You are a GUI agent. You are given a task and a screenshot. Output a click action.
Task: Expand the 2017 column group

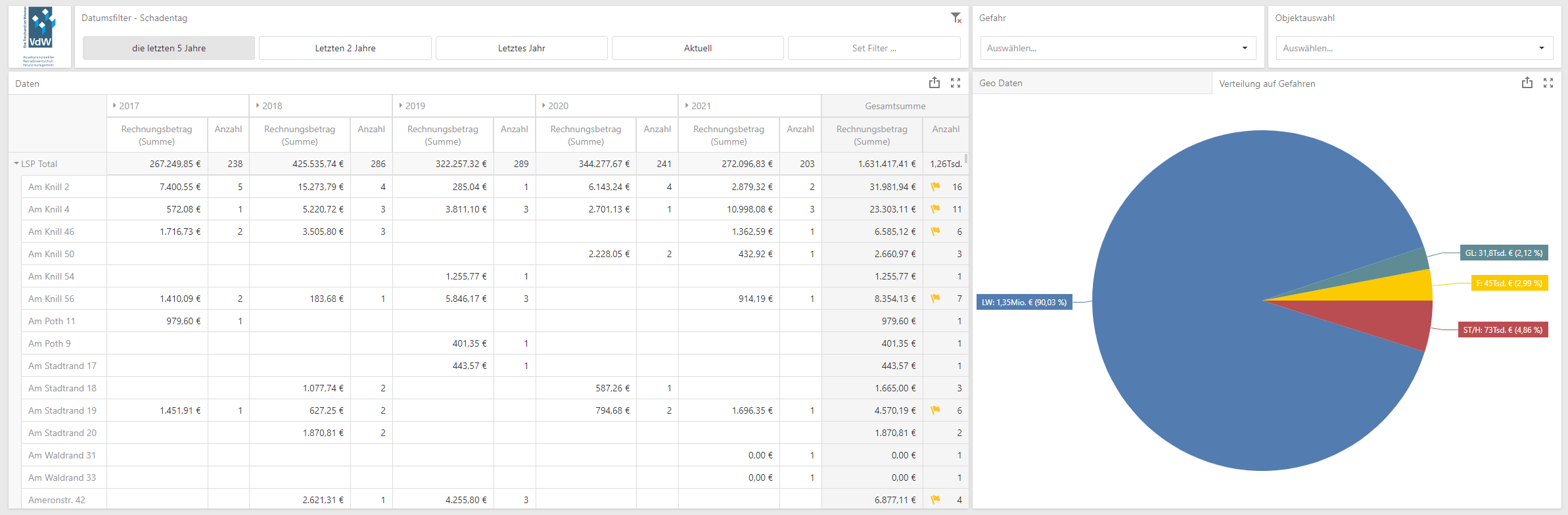(114, 105)
